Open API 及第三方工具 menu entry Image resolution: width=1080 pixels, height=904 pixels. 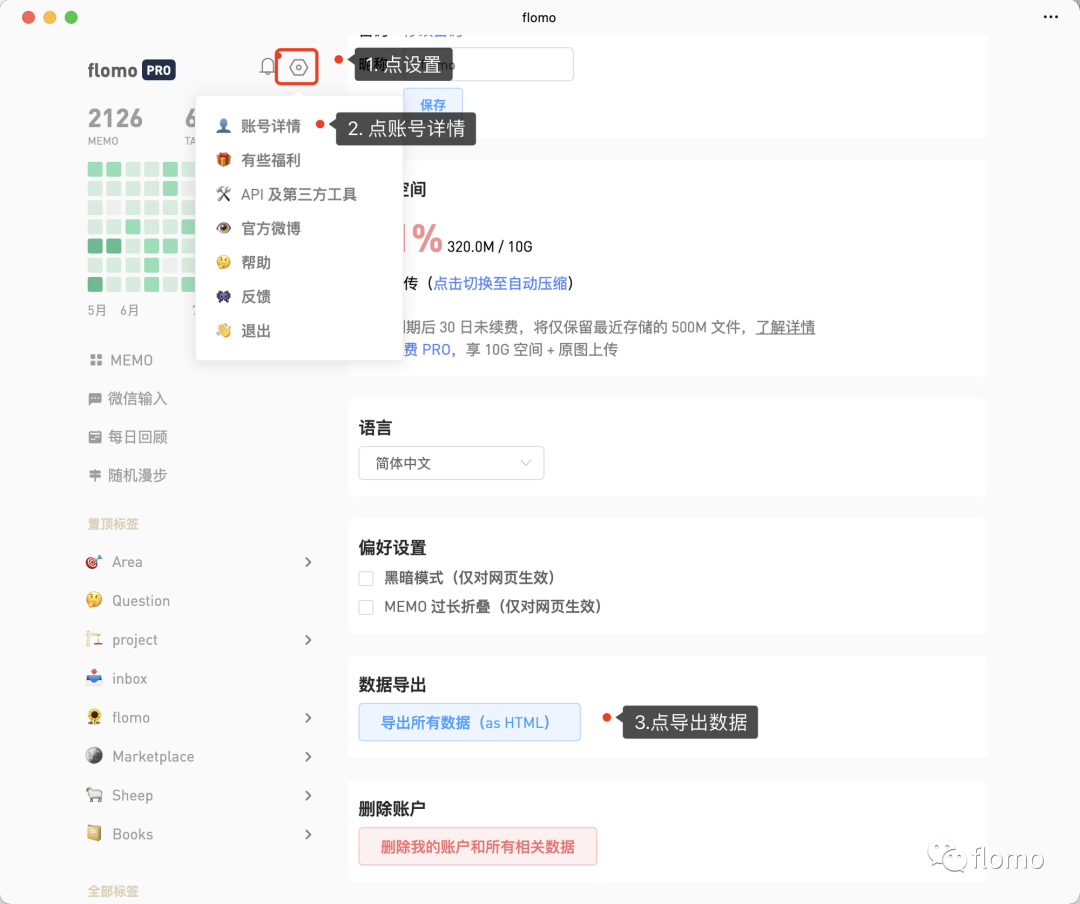[x=299, y=194]
